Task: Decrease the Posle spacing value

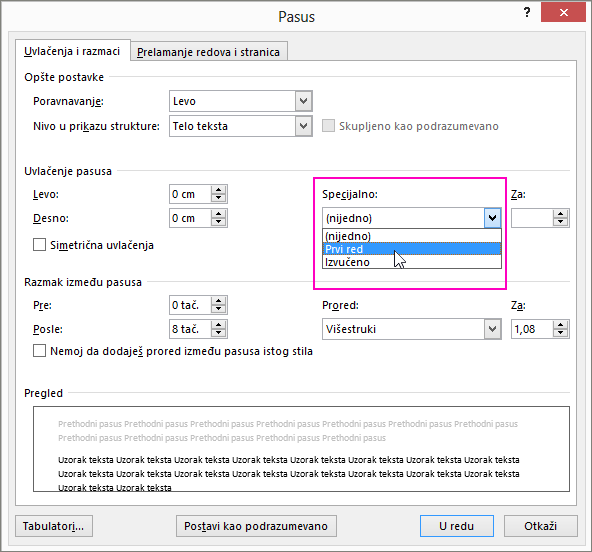Action: (219, 334)
